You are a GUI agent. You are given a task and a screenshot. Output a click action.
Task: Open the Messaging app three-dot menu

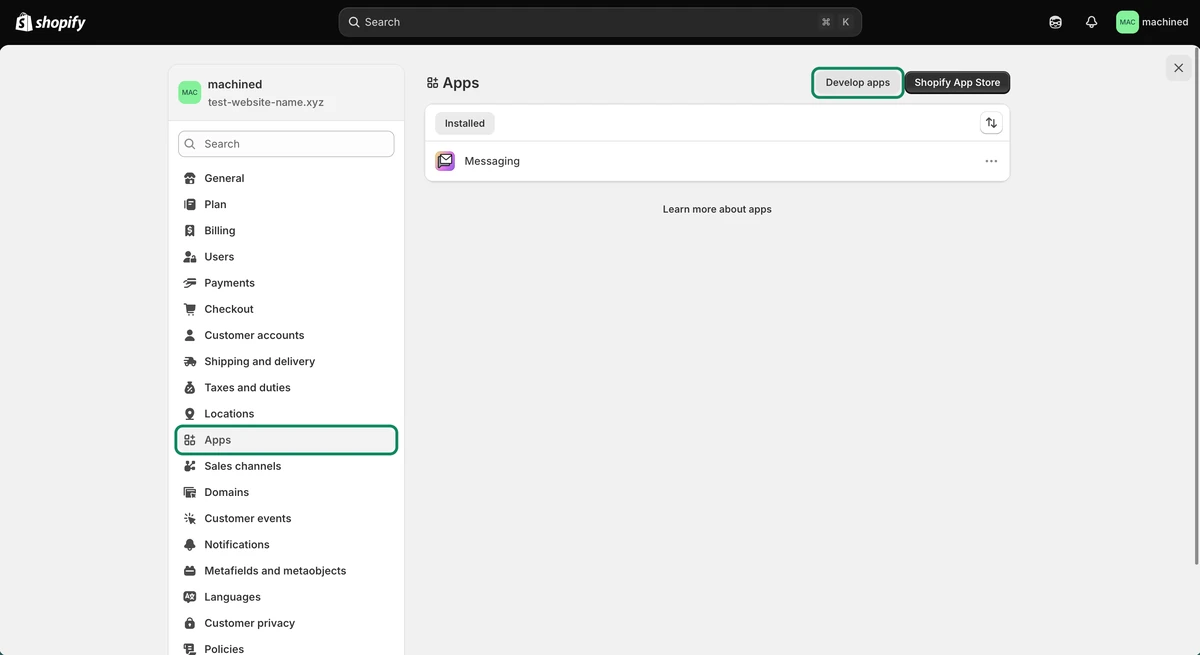(991, 161)
